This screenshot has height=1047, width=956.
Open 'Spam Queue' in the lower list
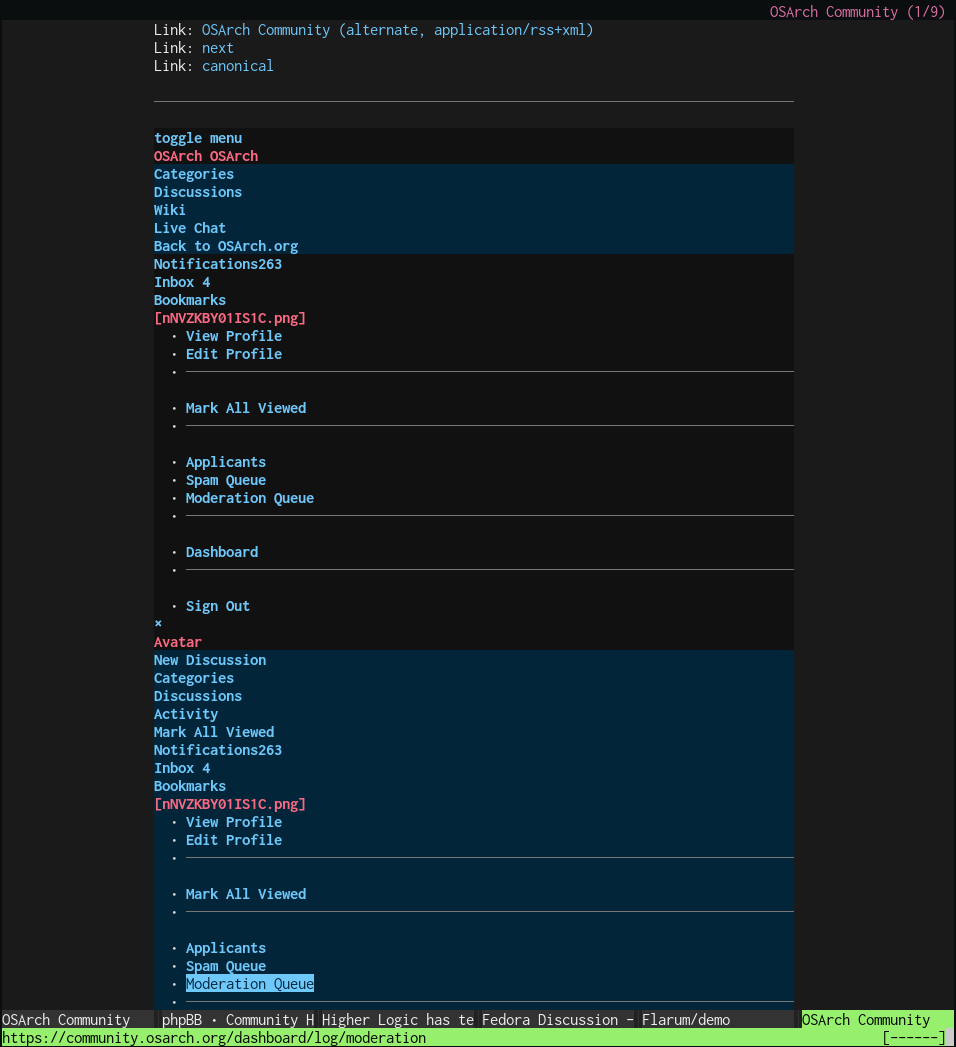pos(226,967)
